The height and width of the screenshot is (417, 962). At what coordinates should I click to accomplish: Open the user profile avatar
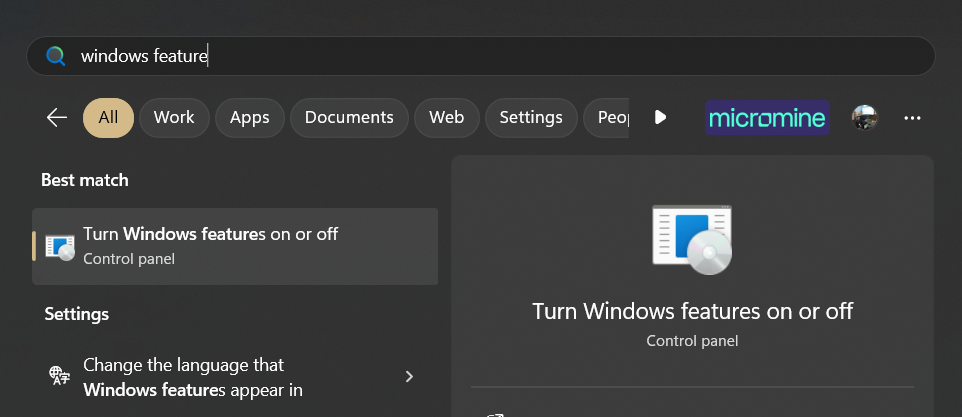pyautogui.click(x=864, y=117)
